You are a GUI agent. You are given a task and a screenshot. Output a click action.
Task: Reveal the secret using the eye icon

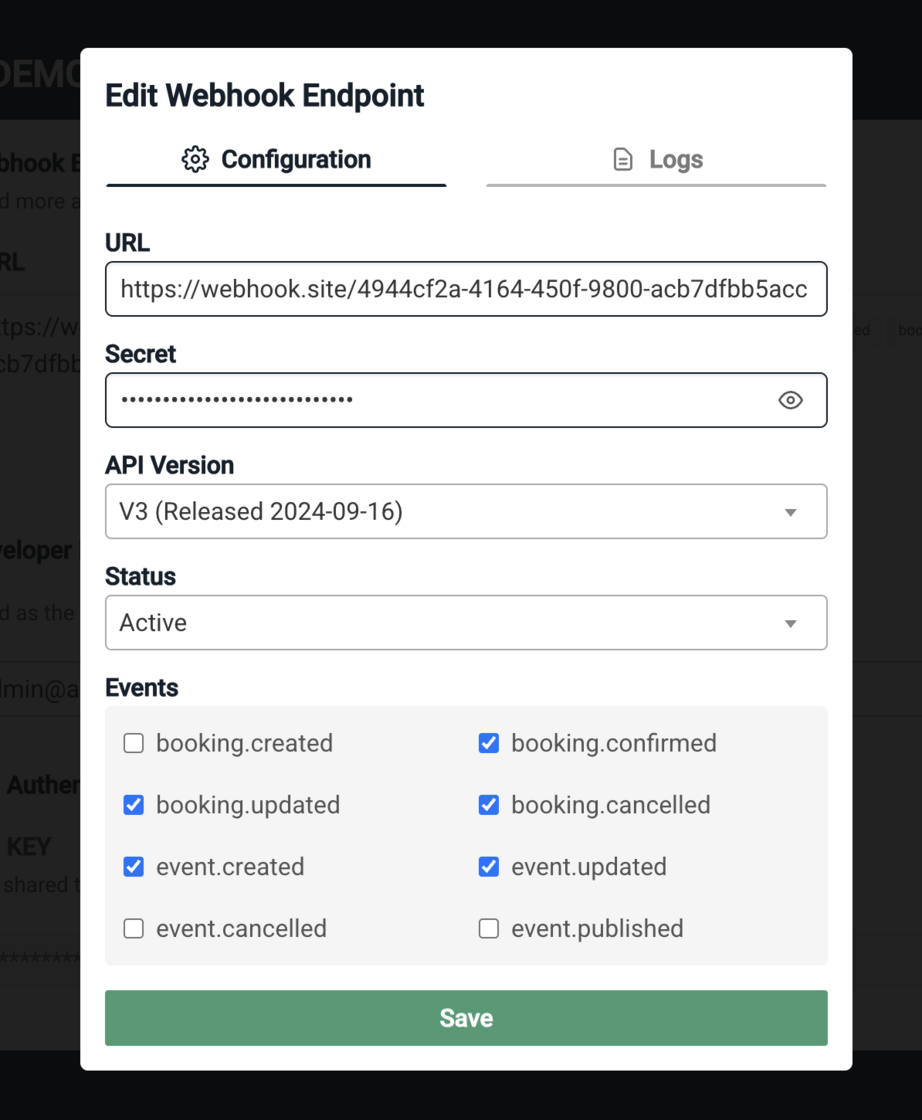[x=790, y=400]
